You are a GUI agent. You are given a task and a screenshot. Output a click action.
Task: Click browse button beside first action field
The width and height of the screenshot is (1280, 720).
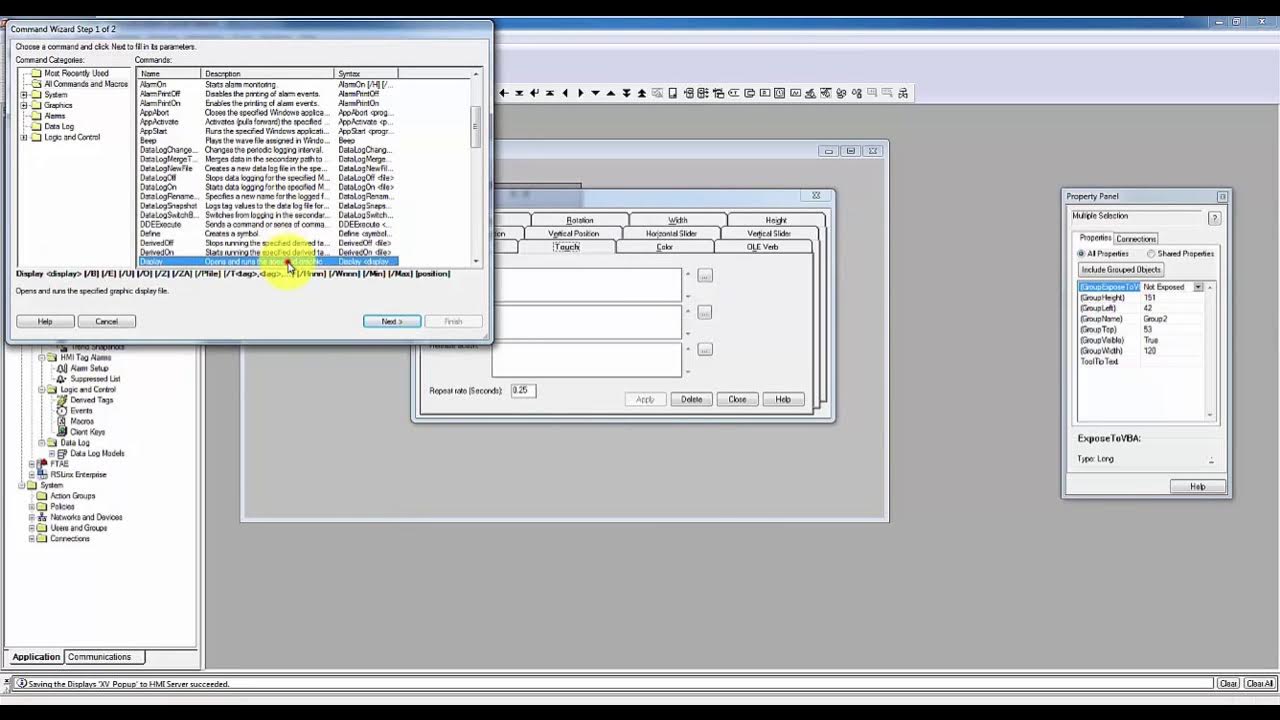coord(705,276)
